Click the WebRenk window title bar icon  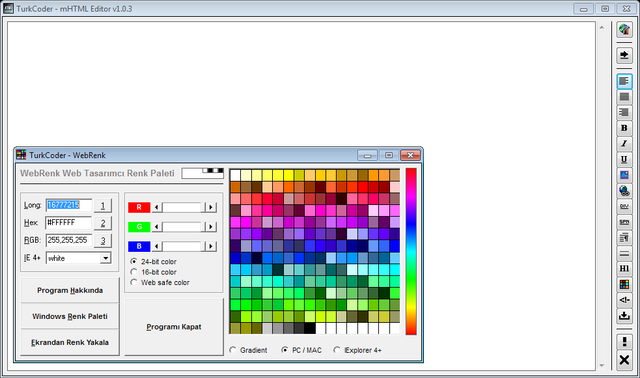(21, 155)
